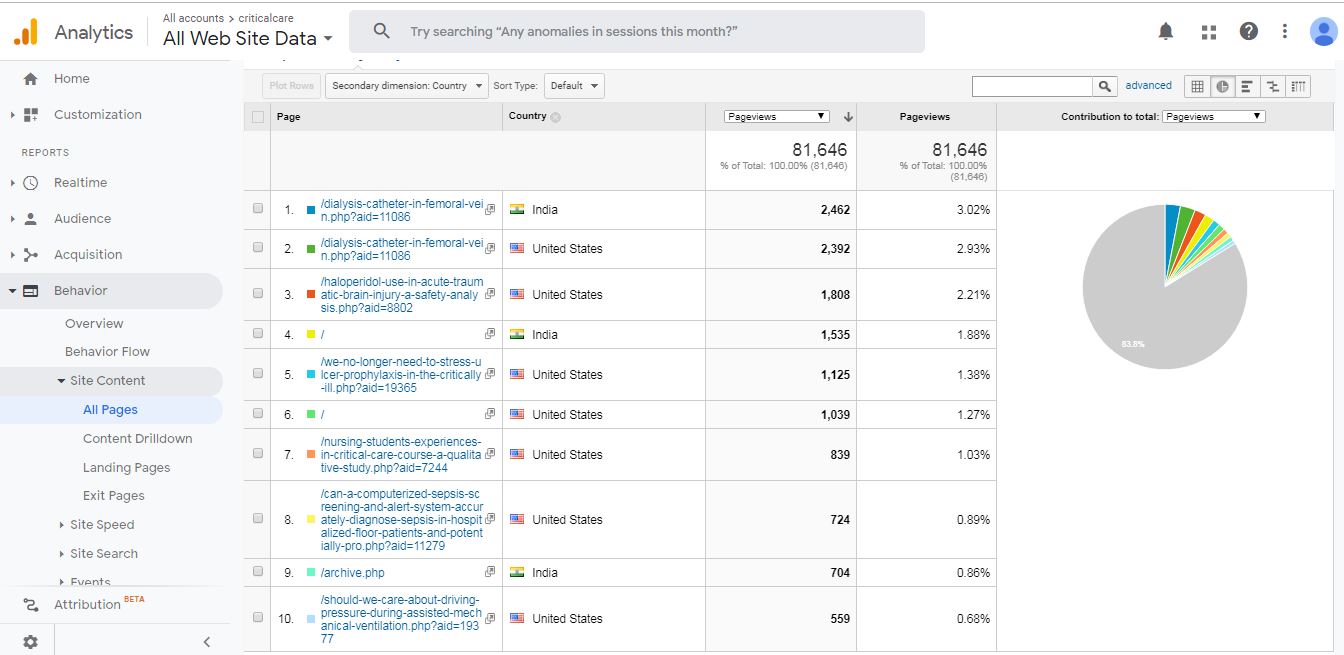The image size is (1344, 655).
Task: Click the advanced filter link
Action: [1148, 86]
